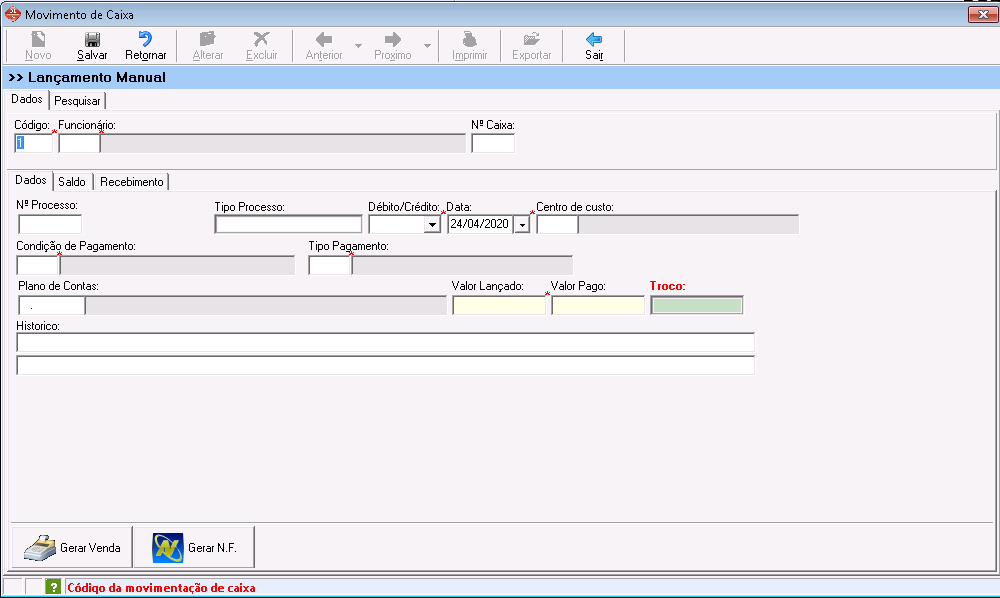This screenshot has width=1000, height=598.
Task: Open the Recebimento tab
Action: (132, 182)
